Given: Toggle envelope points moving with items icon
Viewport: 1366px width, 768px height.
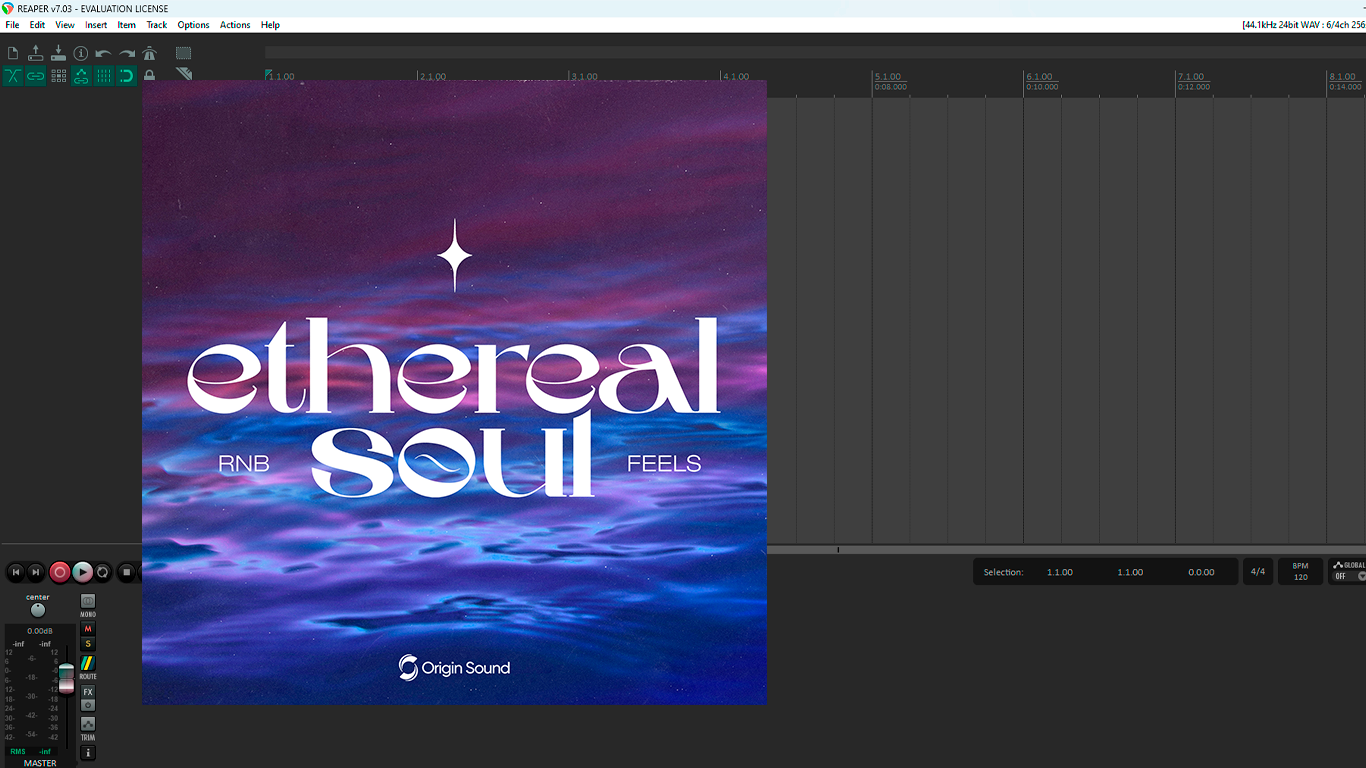Looking at the screenshot, I should point(81,76).
